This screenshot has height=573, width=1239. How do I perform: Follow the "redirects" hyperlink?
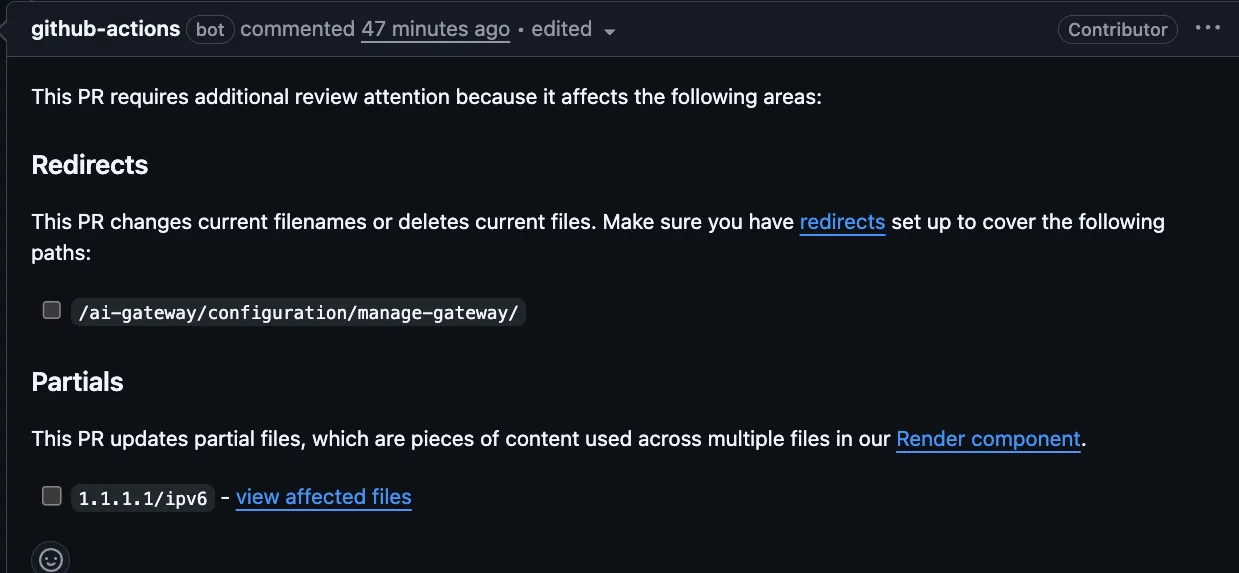click(x=842, y=221)
